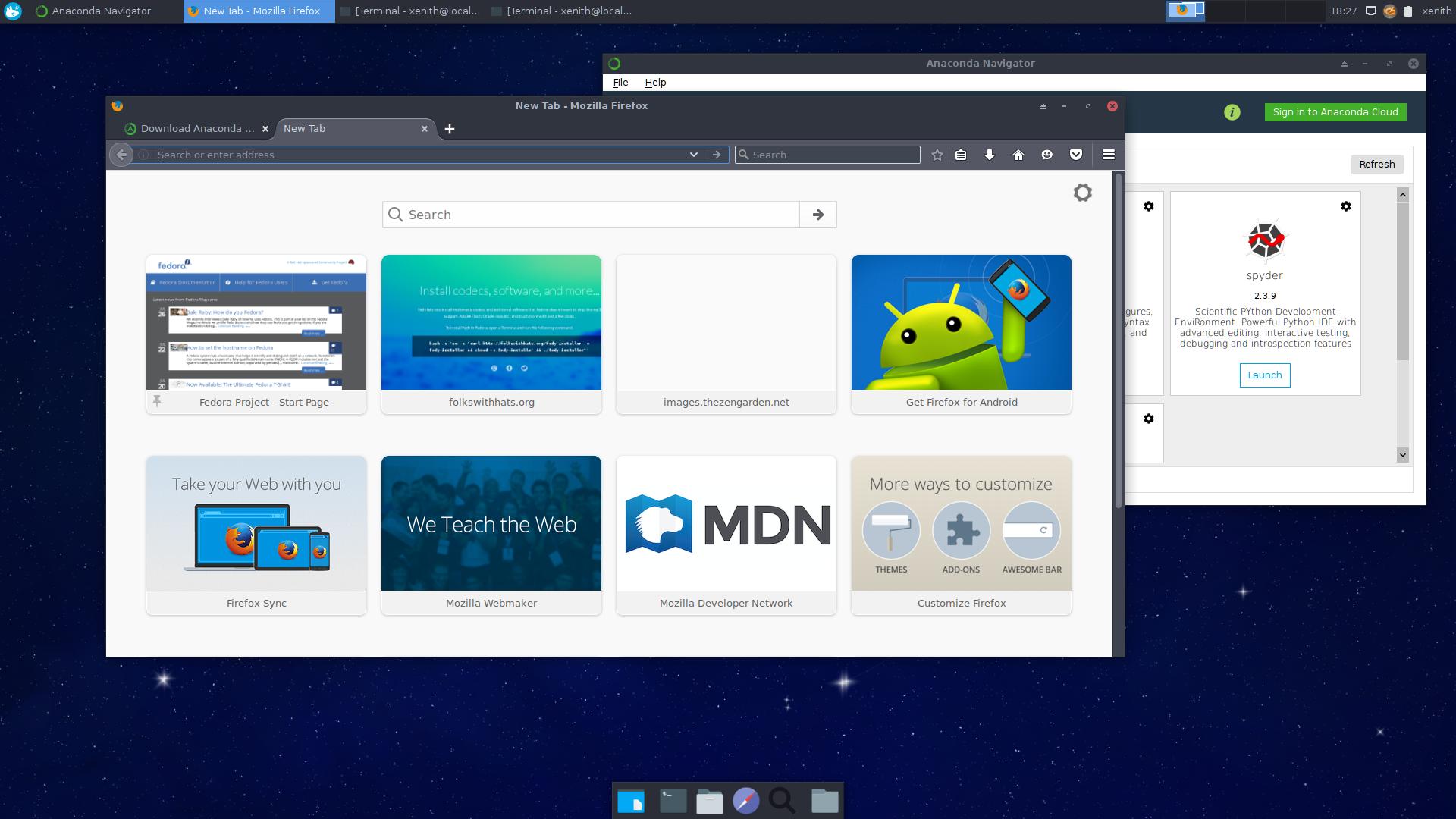The width and height of the screenshot is (1456, 819).
Task: Click Sign in to Anaconda Cloud button
Action: click(1335, 112)
